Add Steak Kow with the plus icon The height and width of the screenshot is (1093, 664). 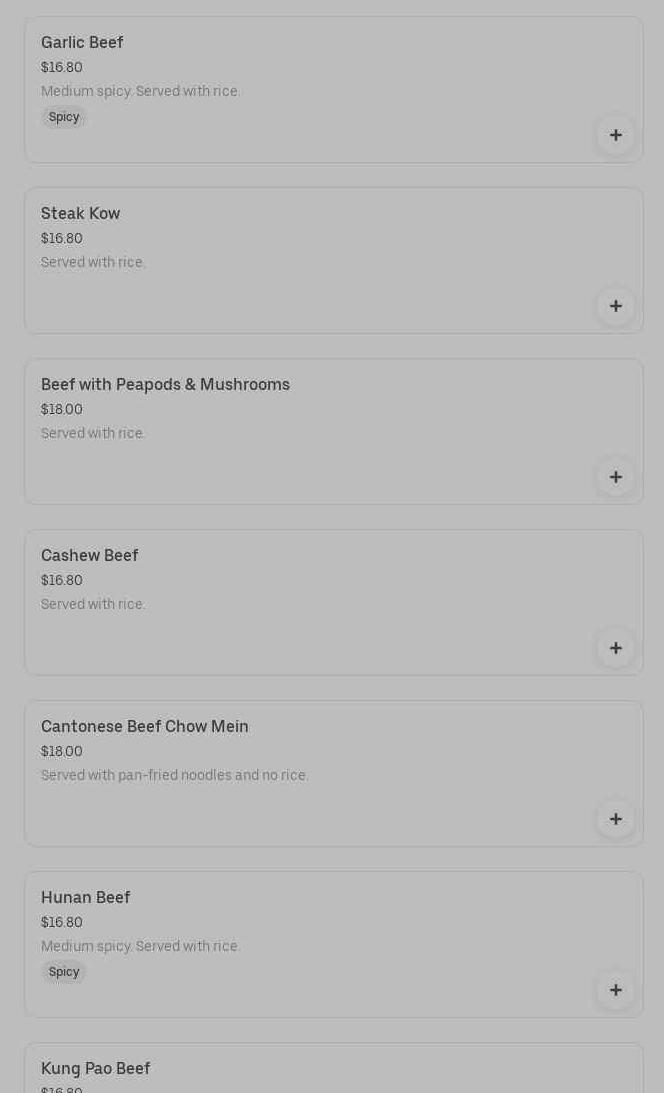(616, 306)
